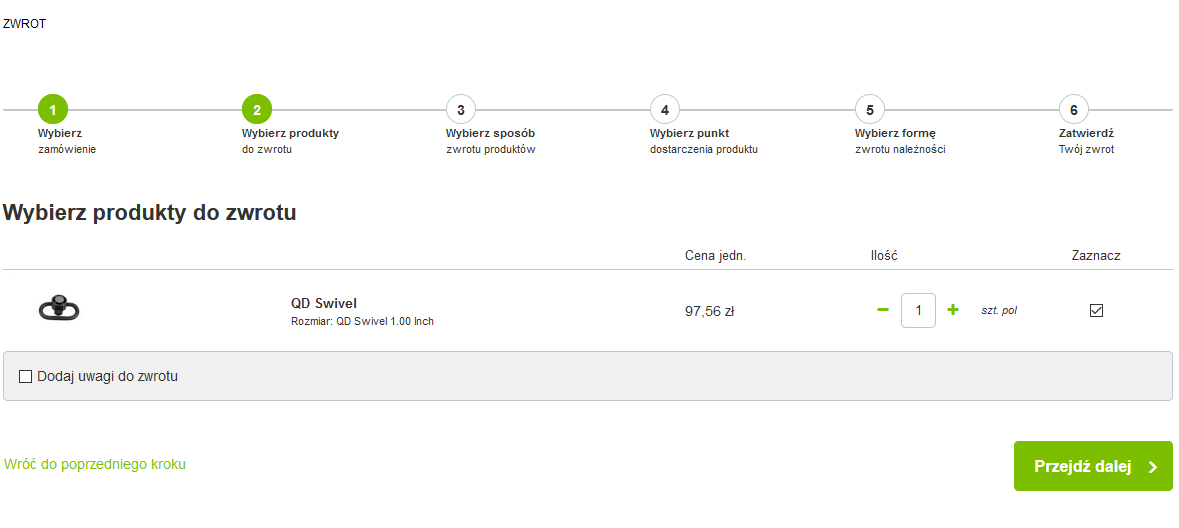Click step 4 circle Wybierz punkt

665,109
